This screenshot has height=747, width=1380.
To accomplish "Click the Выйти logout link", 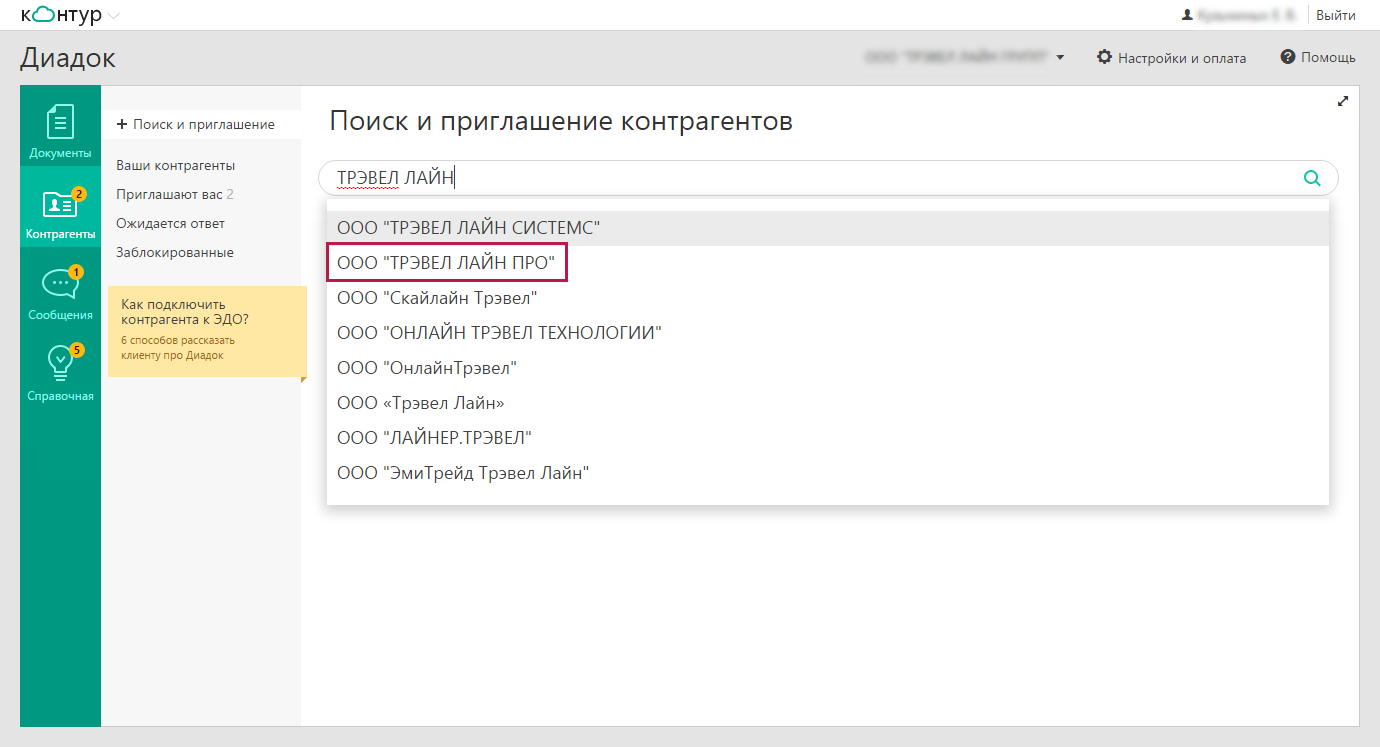I will [x=1336, y=15].
